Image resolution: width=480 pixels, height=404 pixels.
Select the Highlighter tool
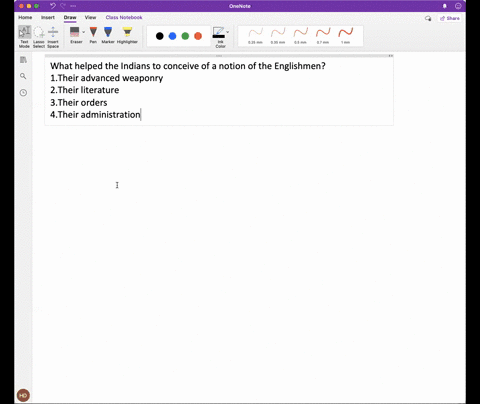click(127, 35)
